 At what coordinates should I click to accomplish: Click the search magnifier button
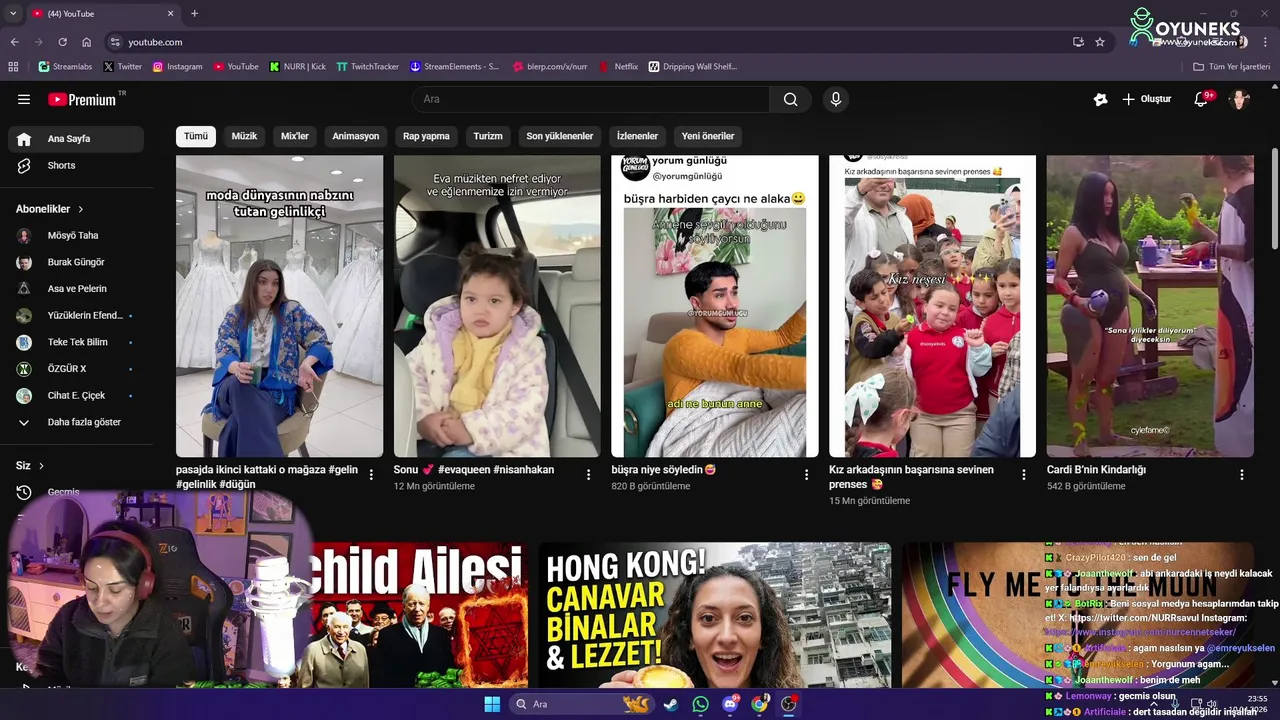pos(791,99)
